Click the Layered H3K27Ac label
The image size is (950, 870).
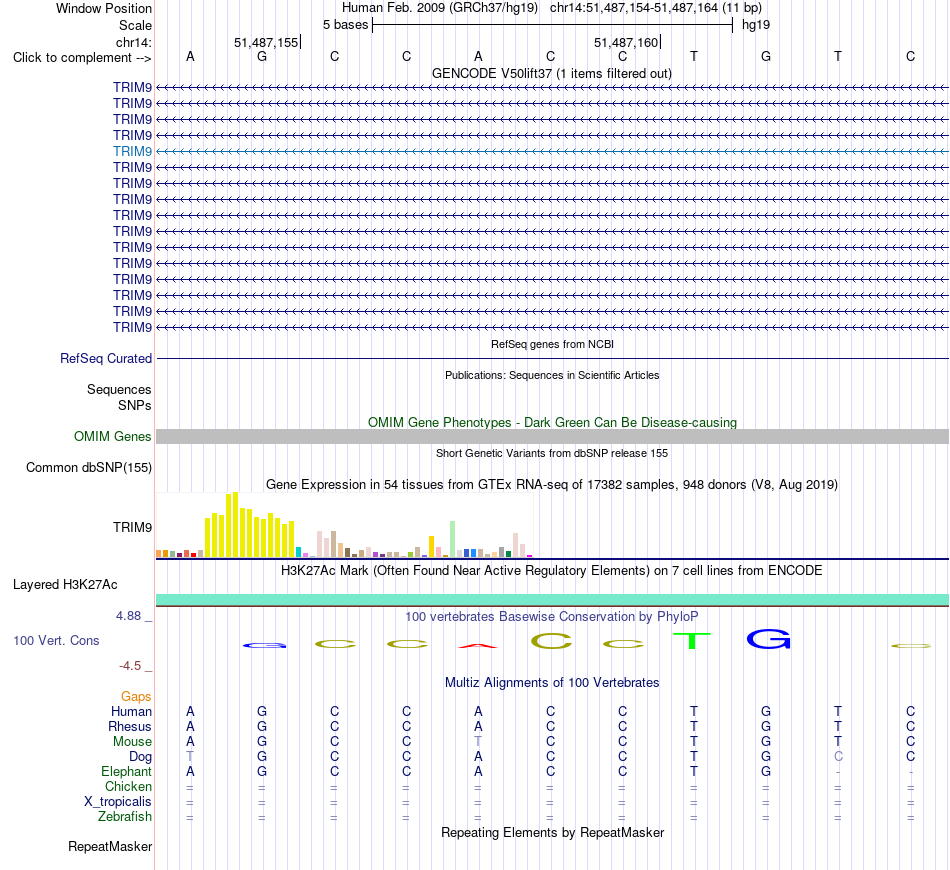(x=65, y=585)
